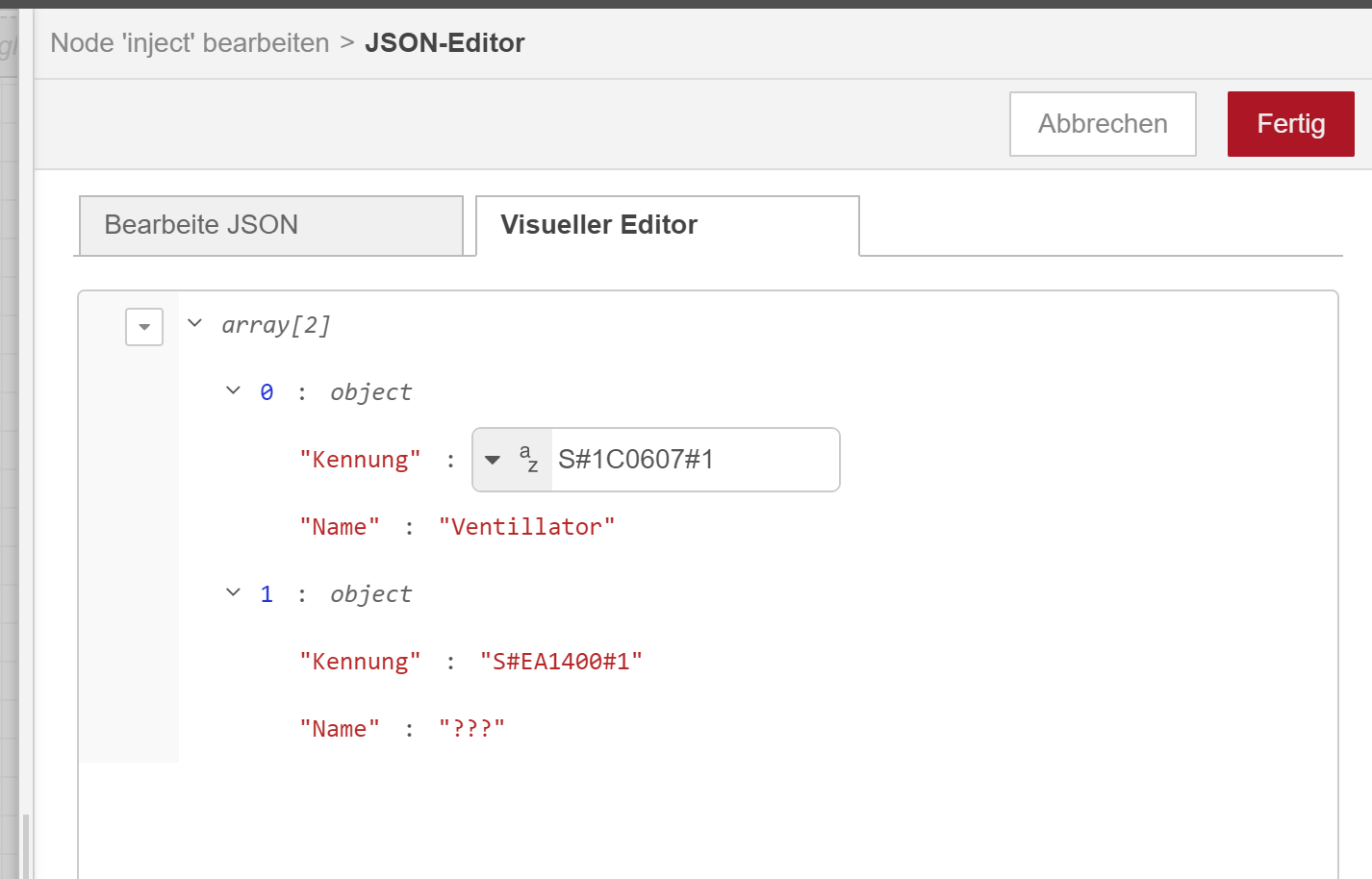1372x879 pixels.
Task: Open the array item options dropdown
Action: [144, 327]
